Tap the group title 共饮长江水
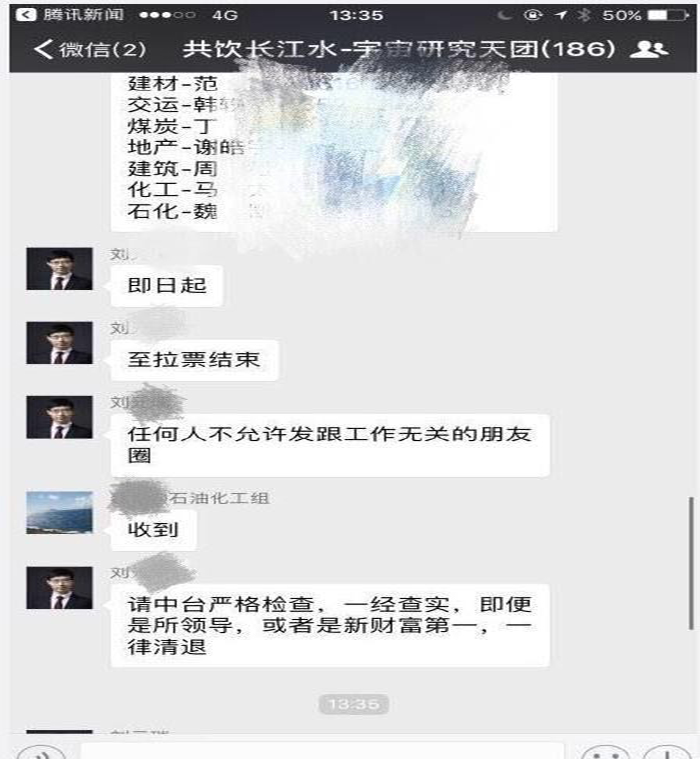The image size is (700, 759). [x=399, y=49]
